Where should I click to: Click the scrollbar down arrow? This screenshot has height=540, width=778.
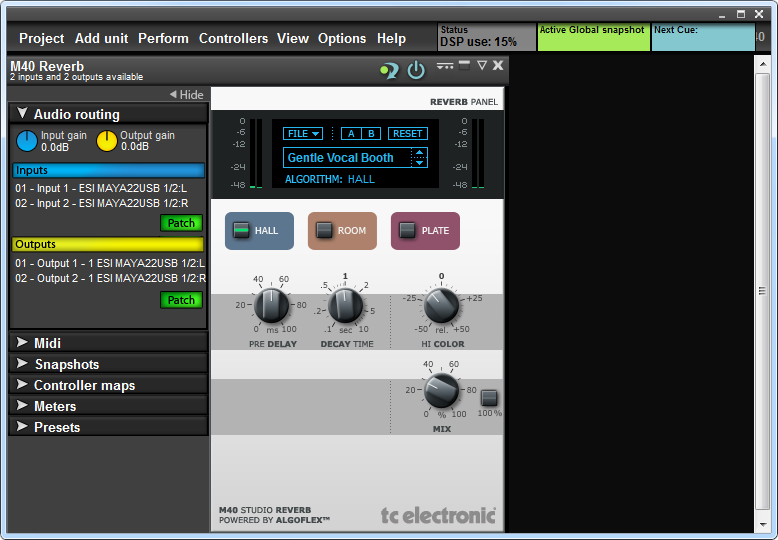(762, 524)
